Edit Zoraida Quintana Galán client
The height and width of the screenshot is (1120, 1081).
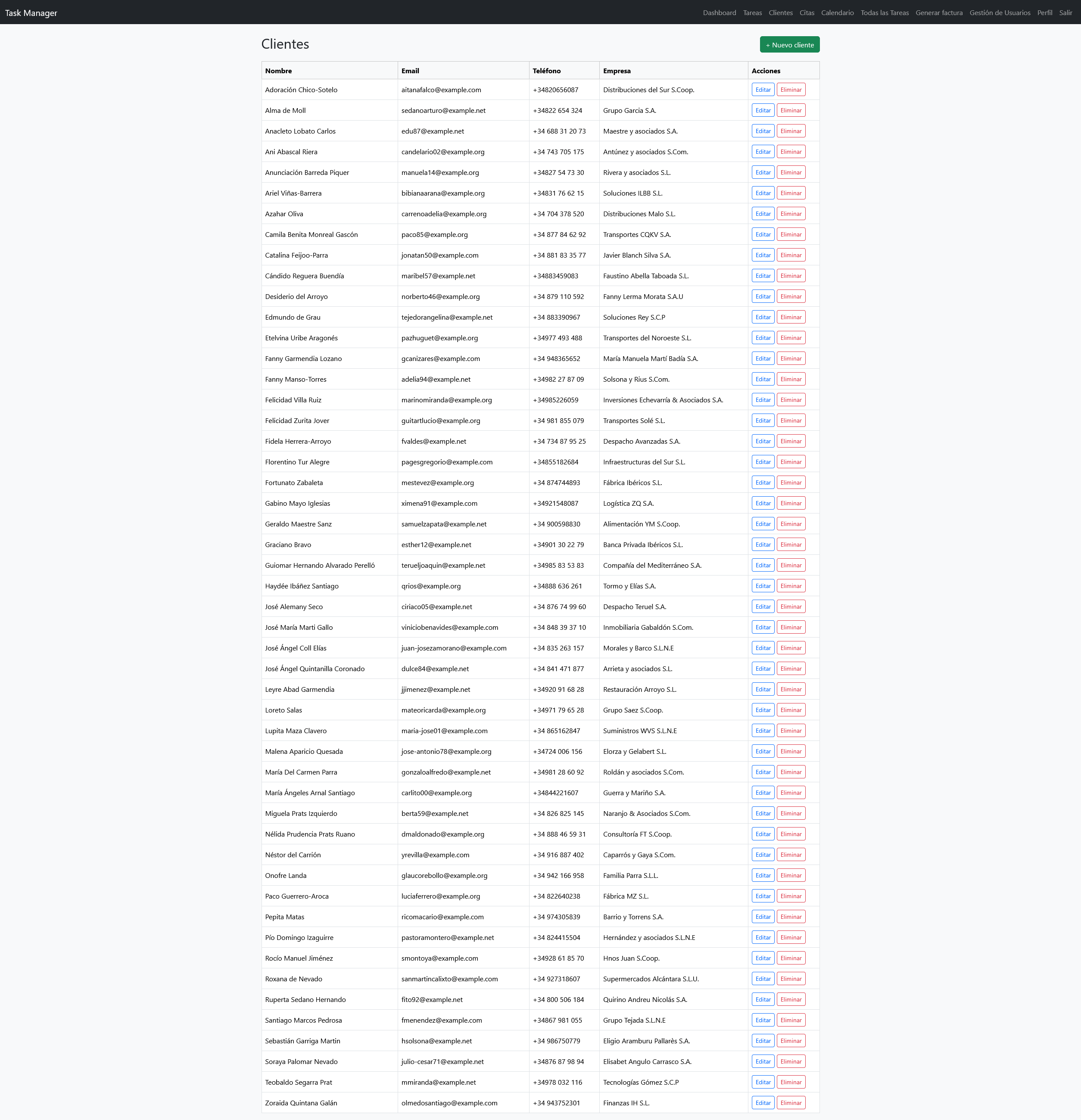click(763, 1103)
